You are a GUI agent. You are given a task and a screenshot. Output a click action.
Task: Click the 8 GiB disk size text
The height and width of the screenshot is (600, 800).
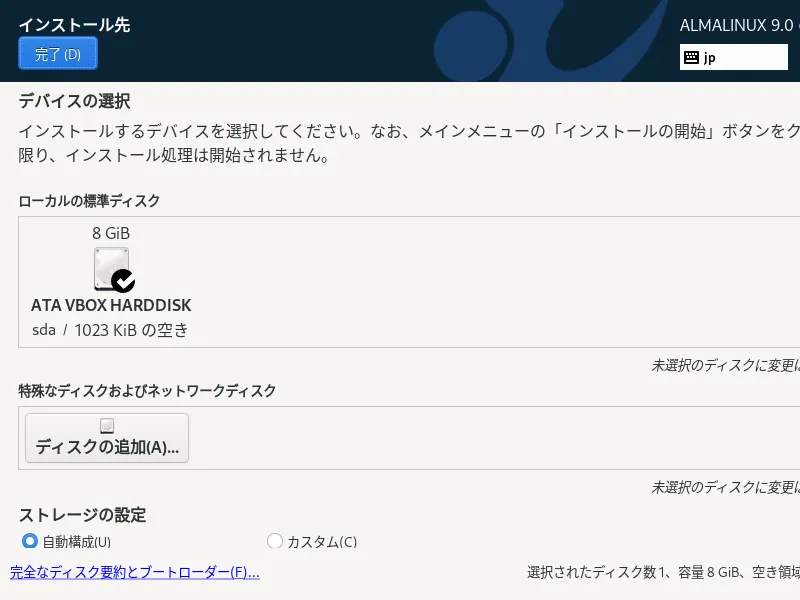click(x=111, y=233)
